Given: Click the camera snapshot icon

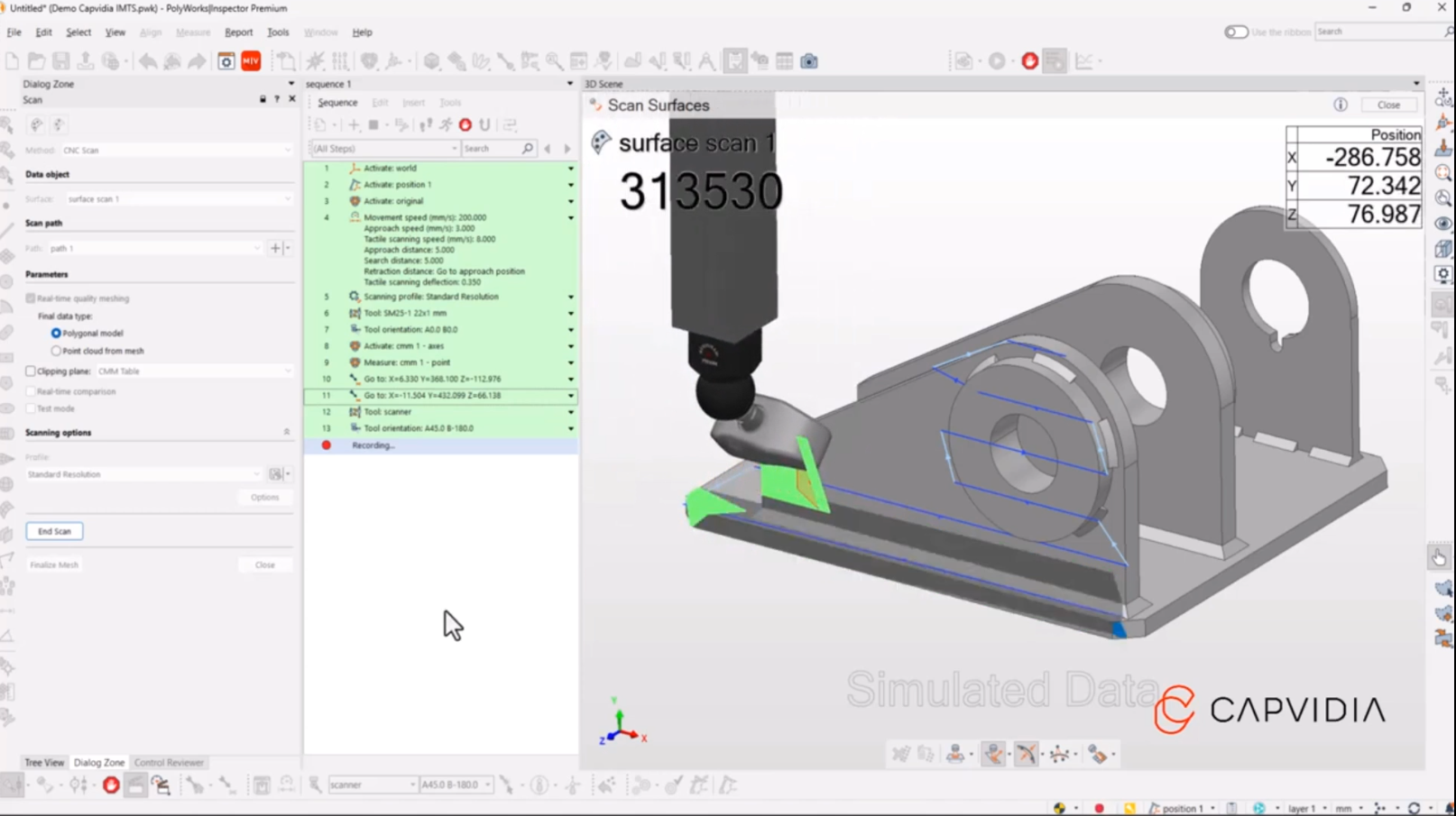Looking at the screenshot, I should point(809,61).
